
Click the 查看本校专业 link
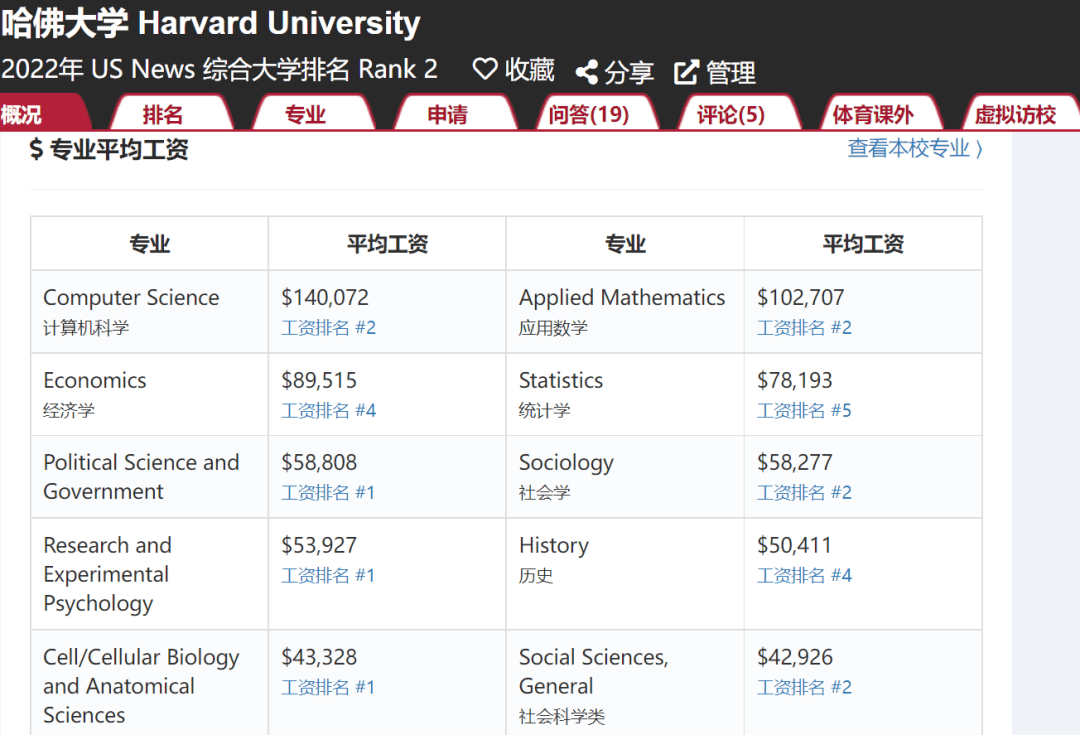tap(915, 149)
